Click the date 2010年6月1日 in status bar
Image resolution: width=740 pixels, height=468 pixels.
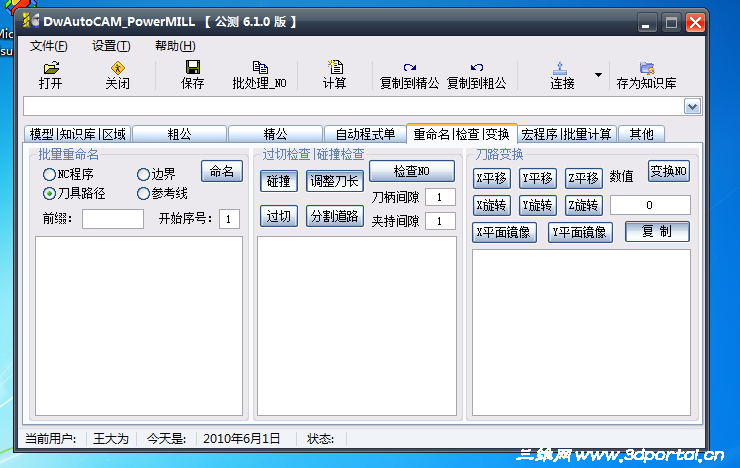[x=242, y=439]
